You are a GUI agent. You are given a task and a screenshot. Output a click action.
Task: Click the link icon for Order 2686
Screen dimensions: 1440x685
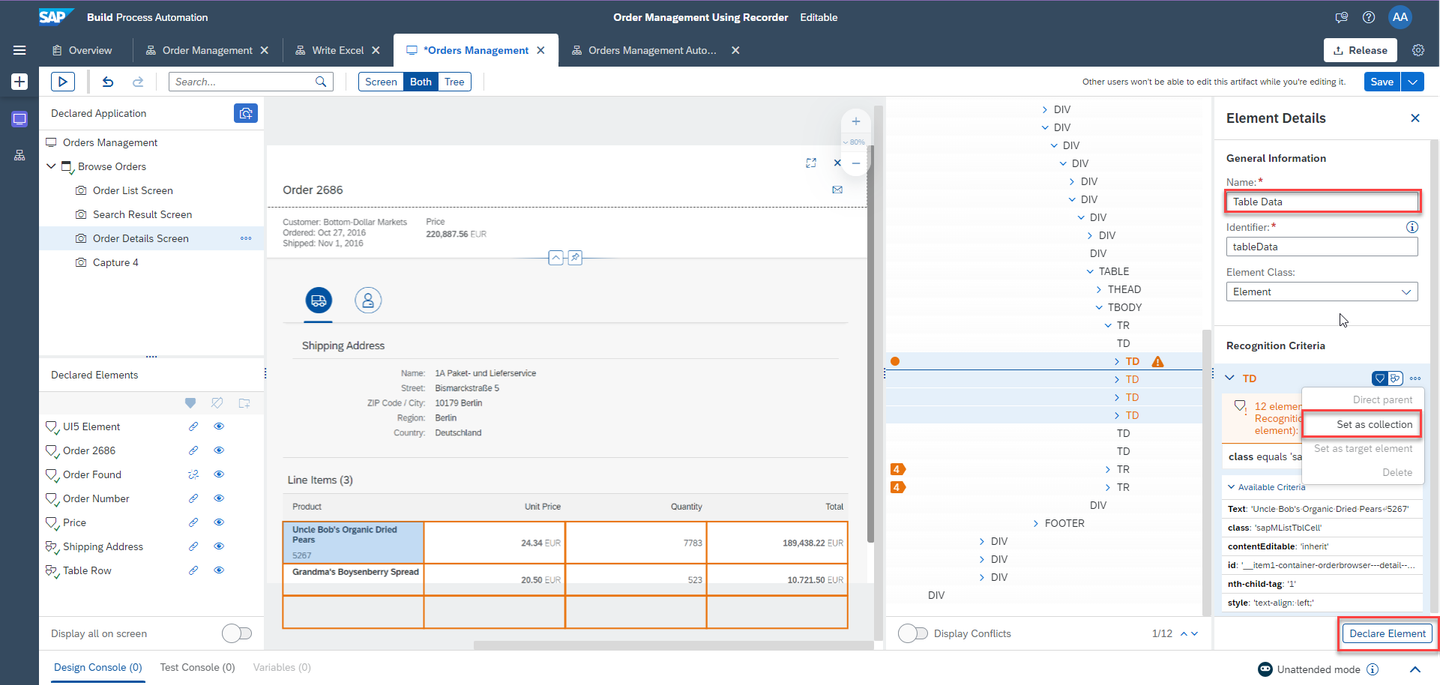coord(193,451)
